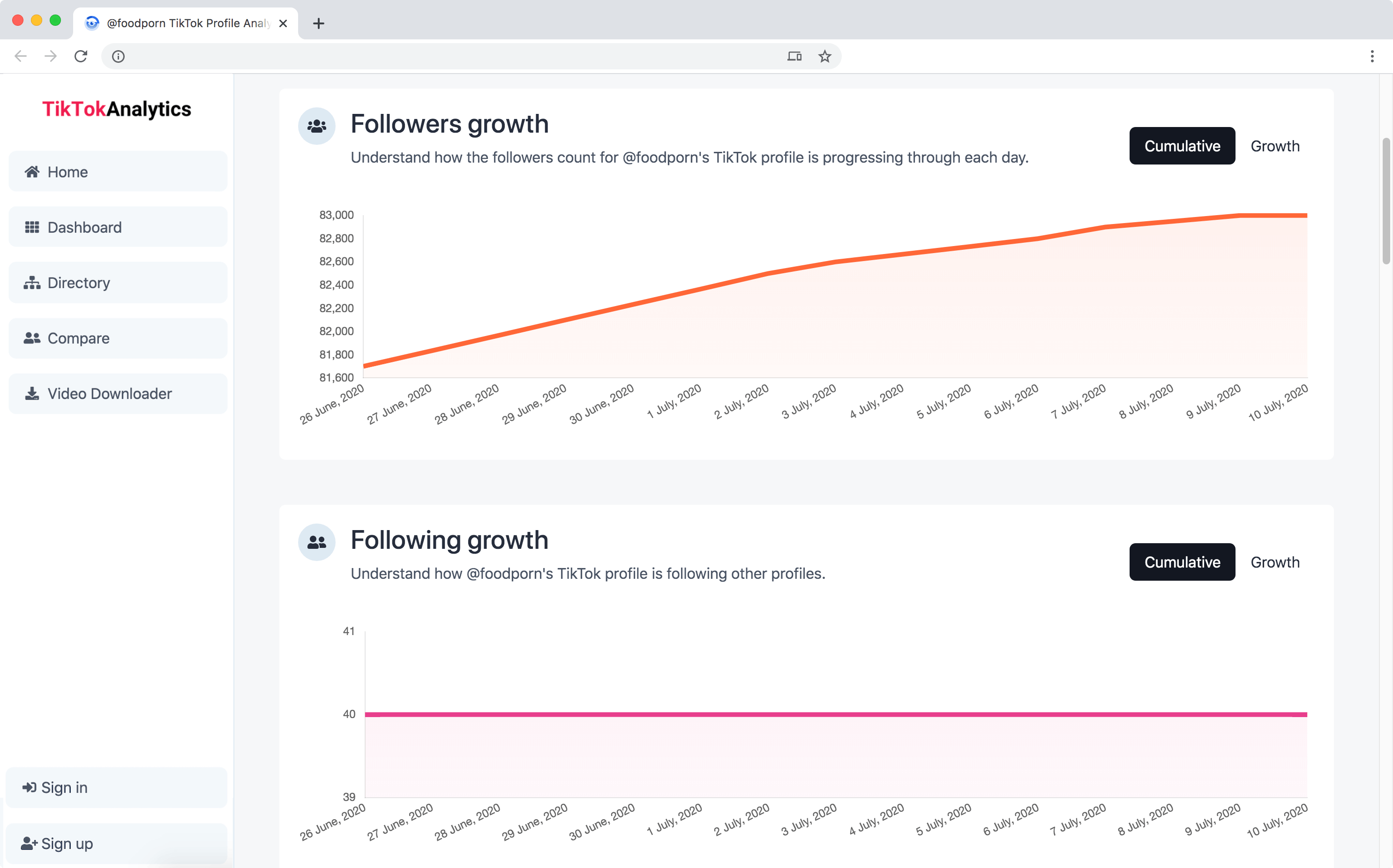Go to Dashboard in the sidebar
Viewport: 1393px width, 868px height.
pos(118,227)
